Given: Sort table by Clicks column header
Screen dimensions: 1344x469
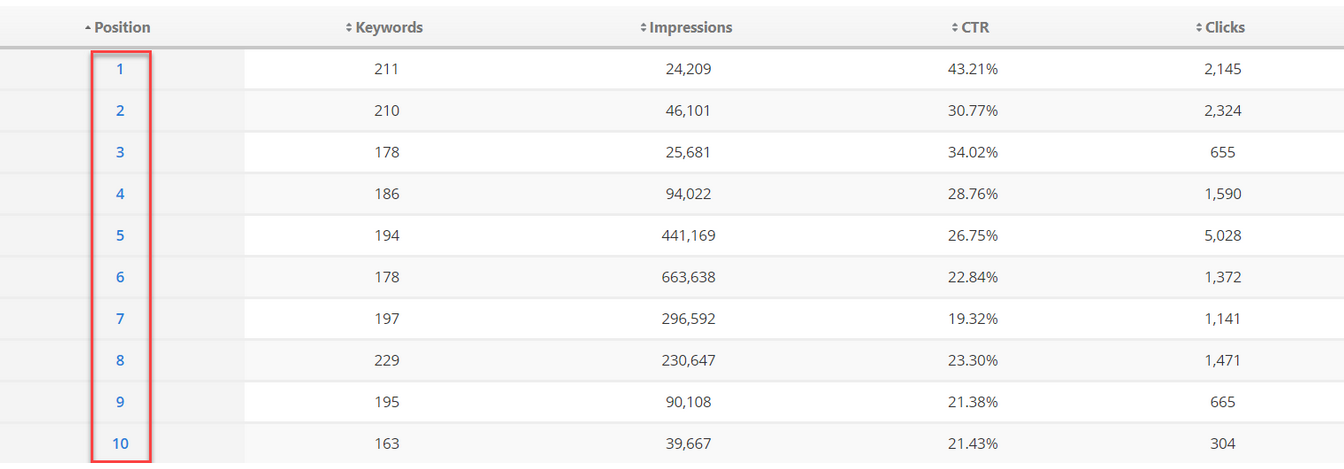Looking at the screenshot, I should [1221, 28].
